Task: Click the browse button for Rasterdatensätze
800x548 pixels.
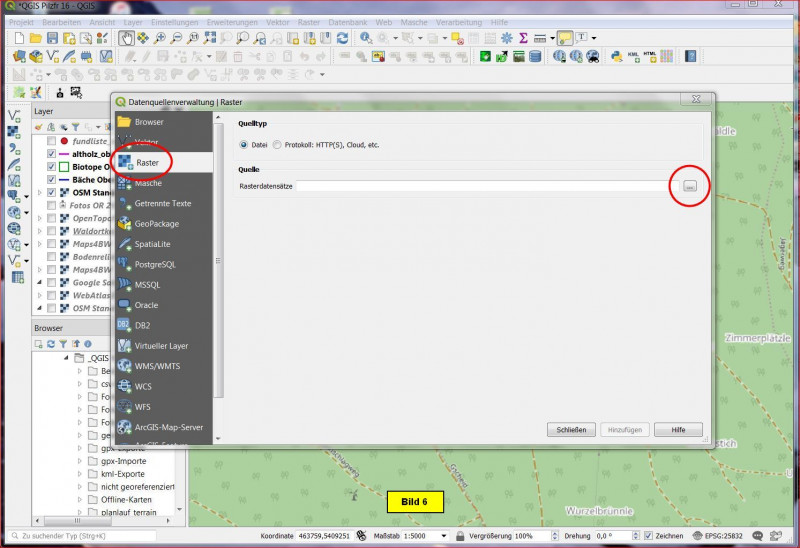Action: click(x=690, y=186)
